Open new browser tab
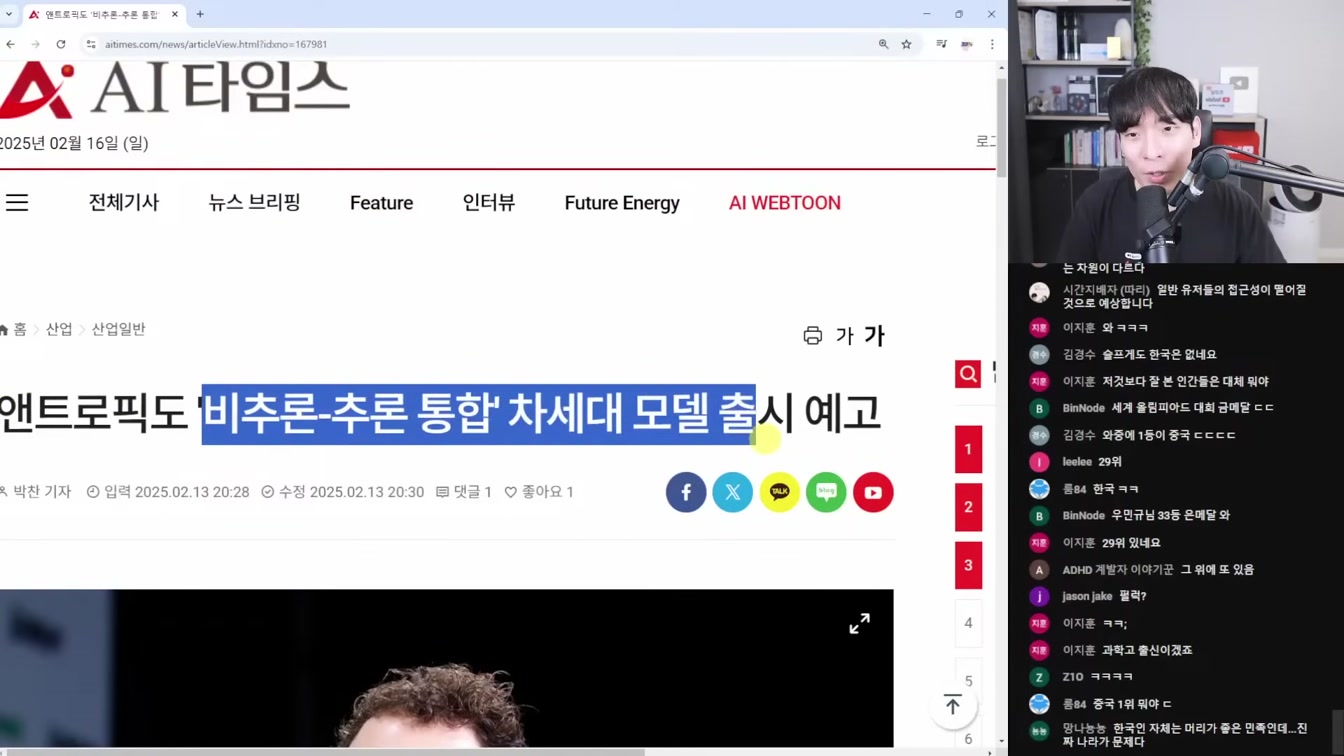Image resolution: width=1344 pixels, height=756 pixels. (x=200, y=14)
